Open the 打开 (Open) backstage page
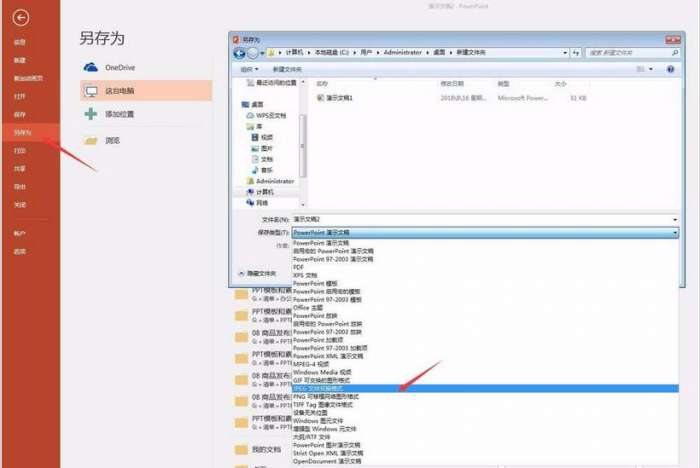 pos(20,96)
